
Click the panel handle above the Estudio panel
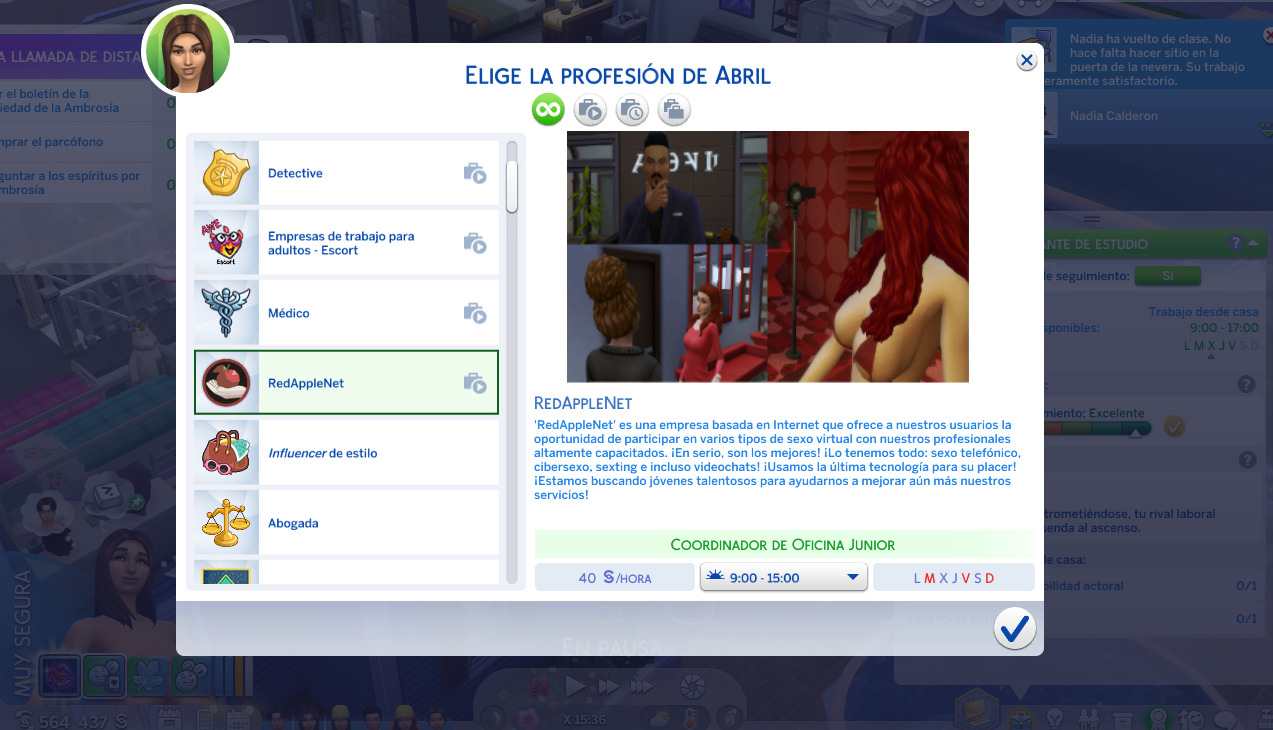(x=1092, y=219)
